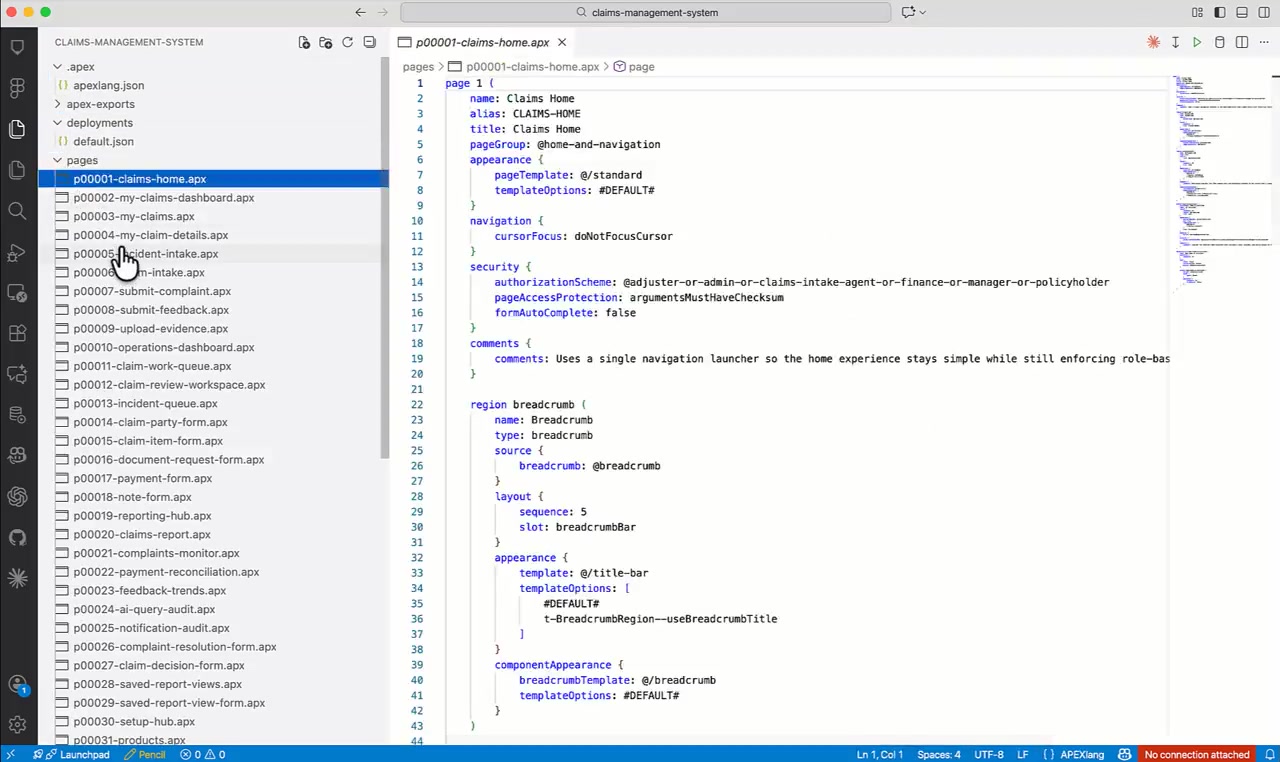
Task: Open the AI chat sparkle icon in activity bar
Action: [x=17, y=374]
